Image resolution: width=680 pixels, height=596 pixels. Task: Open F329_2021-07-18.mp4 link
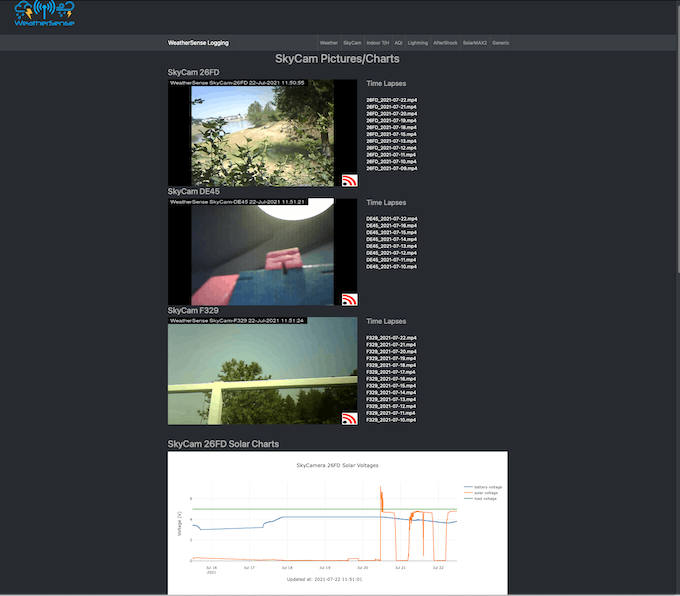(391, 365)
